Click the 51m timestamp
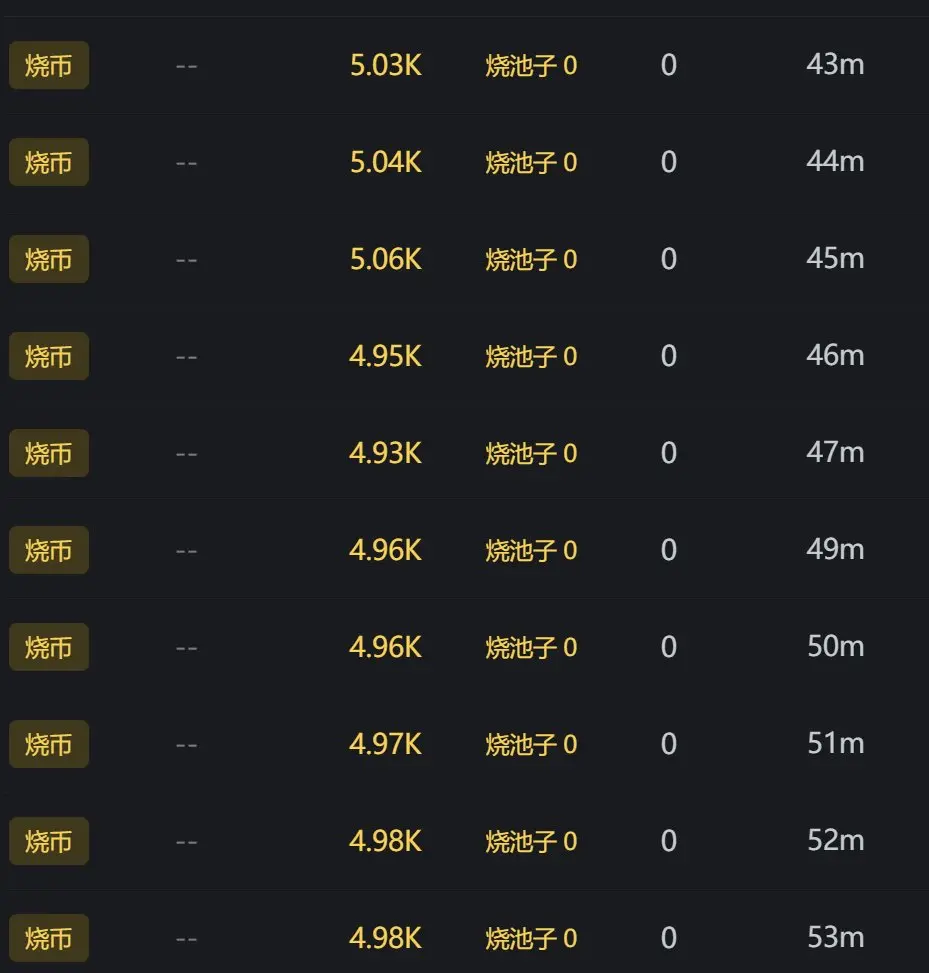Viewport: 929px width, 973px height. coord(835,743)
